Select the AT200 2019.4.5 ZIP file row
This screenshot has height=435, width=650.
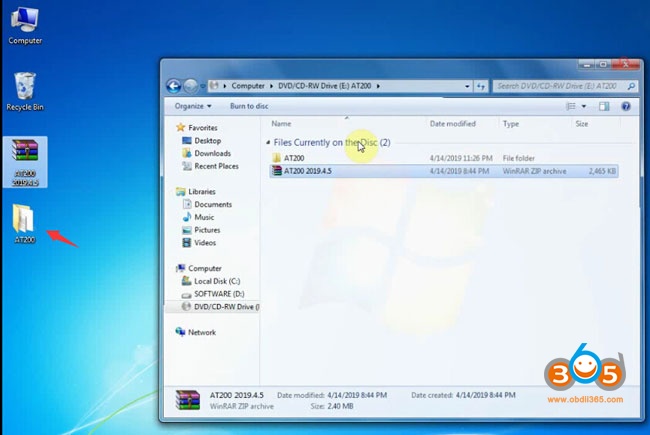tap(312, 171)
